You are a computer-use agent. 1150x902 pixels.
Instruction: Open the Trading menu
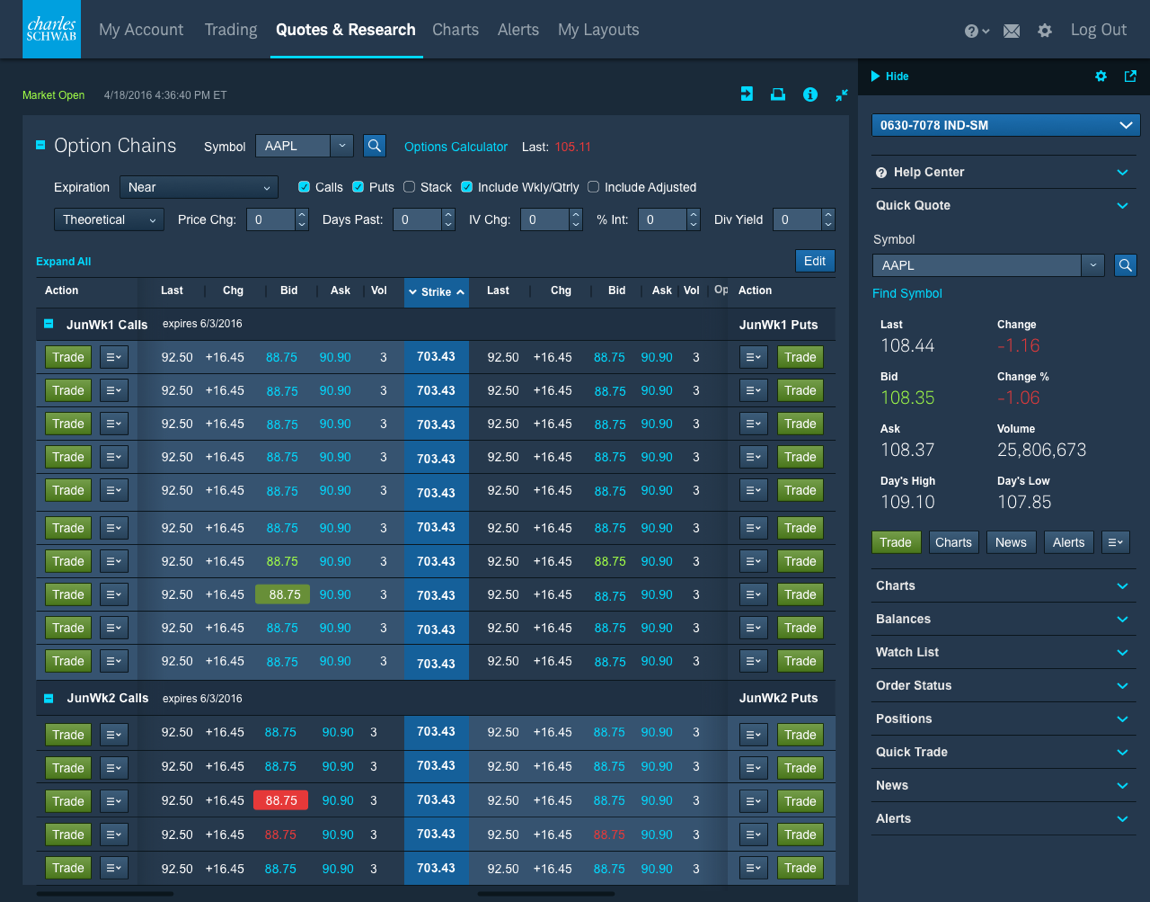[230, 30]
